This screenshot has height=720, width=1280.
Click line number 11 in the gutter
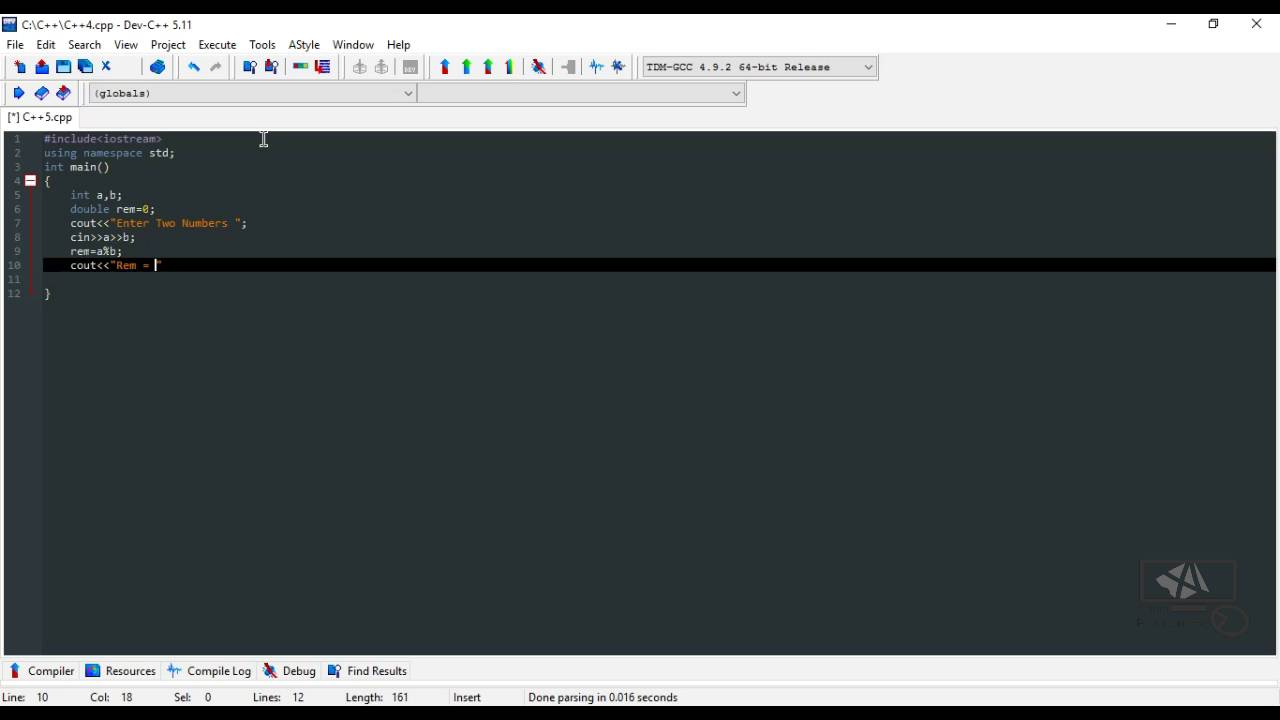(x=14, y=279)
